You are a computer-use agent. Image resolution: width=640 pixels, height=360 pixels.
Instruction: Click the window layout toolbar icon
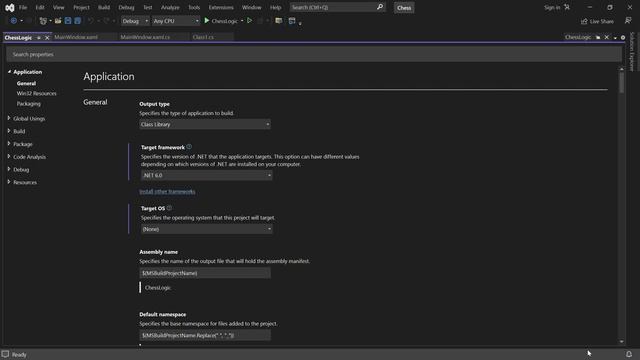click(x=292, y=21)
